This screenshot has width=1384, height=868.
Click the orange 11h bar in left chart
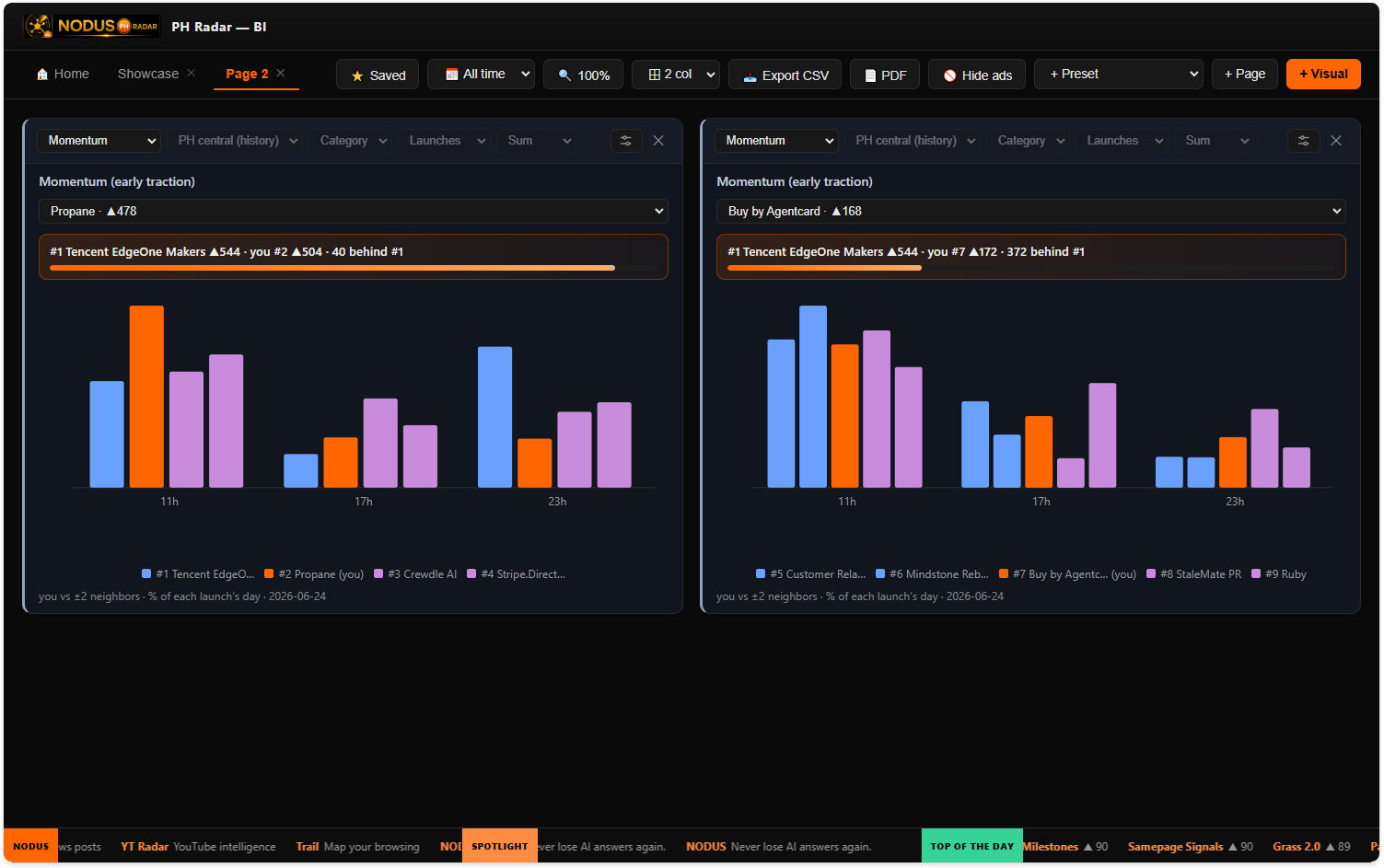(x=146, y=397)
